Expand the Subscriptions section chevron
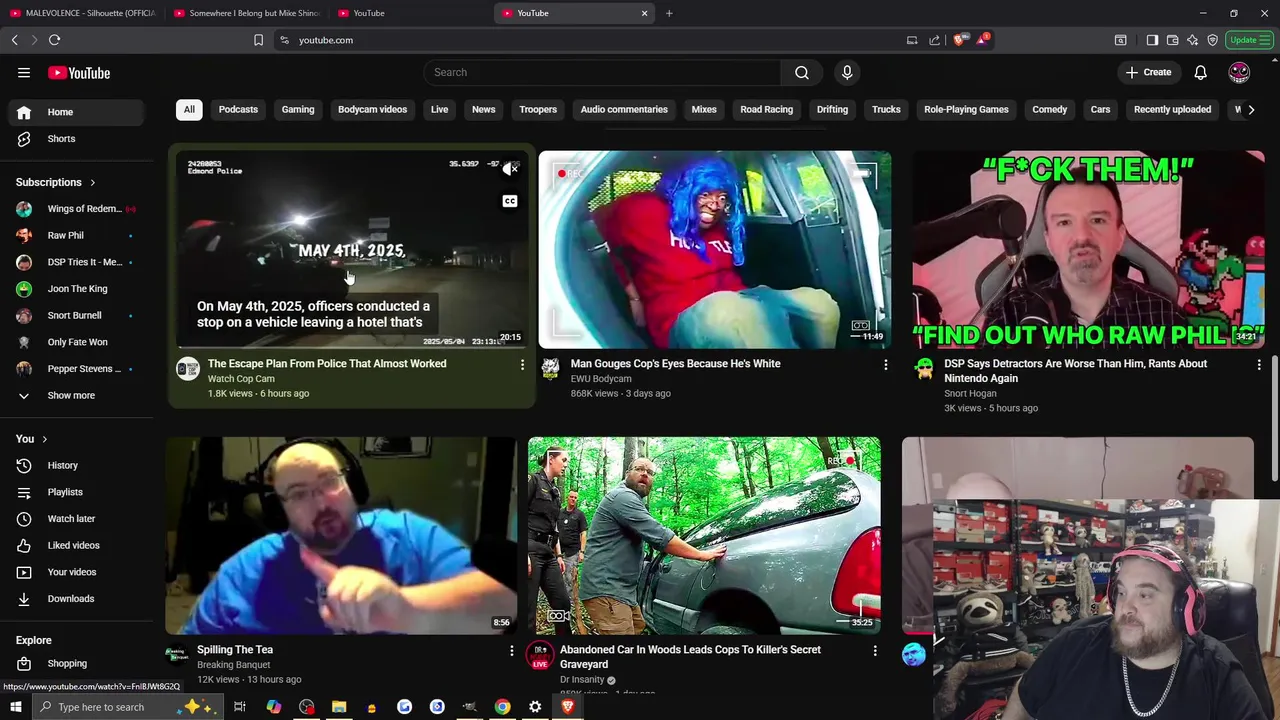The width and height of the screenshot is (1280, 720). 92,183
